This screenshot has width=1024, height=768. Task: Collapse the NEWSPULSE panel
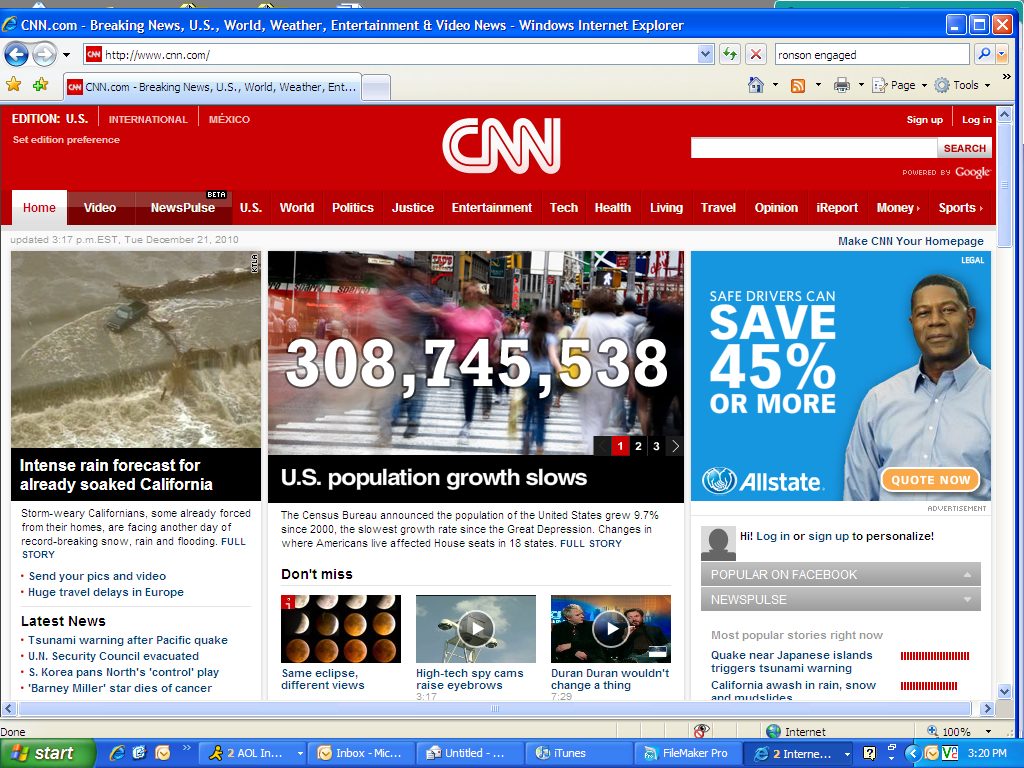[x=840, y=600]
